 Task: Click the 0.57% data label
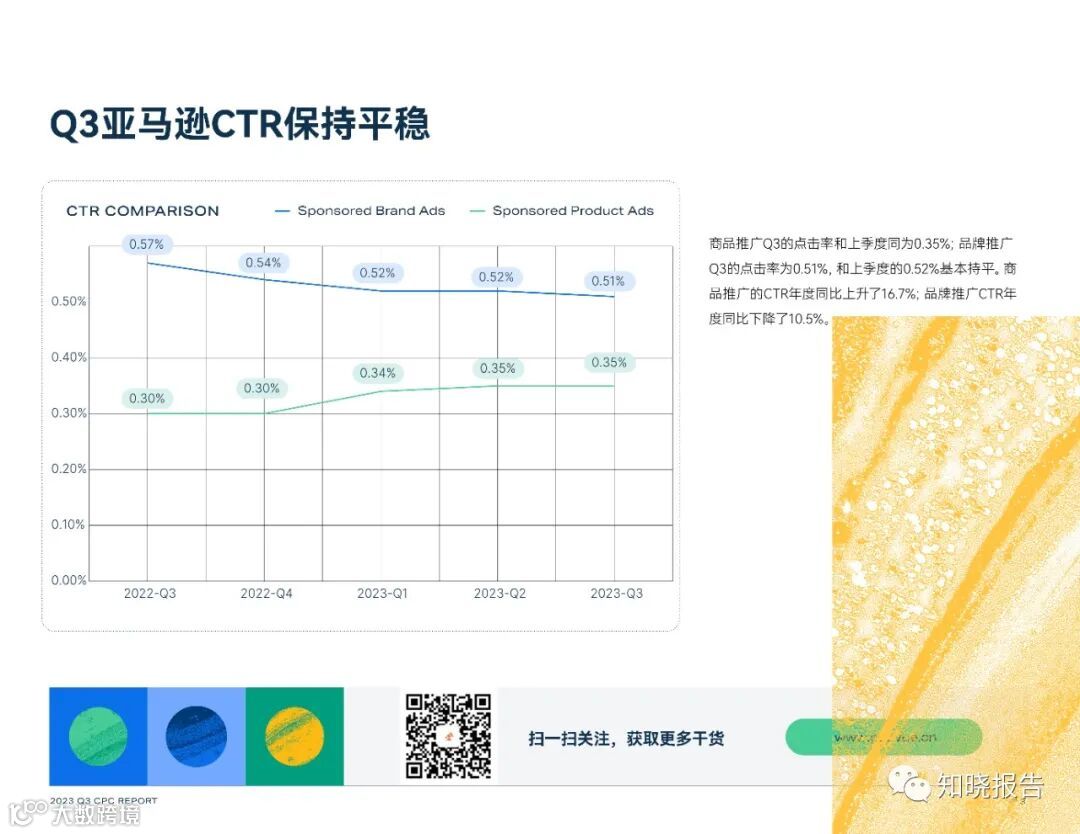tap(147, 244)
